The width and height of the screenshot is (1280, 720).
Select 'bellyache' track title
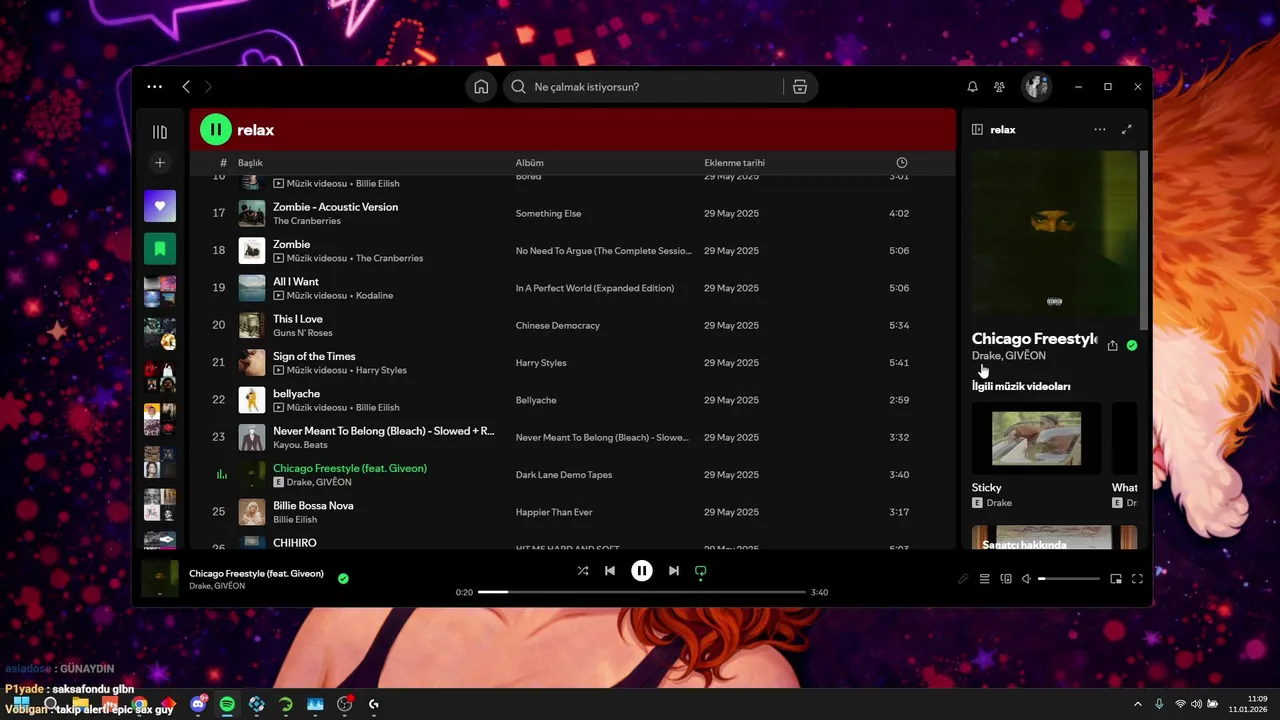point(297,394)
